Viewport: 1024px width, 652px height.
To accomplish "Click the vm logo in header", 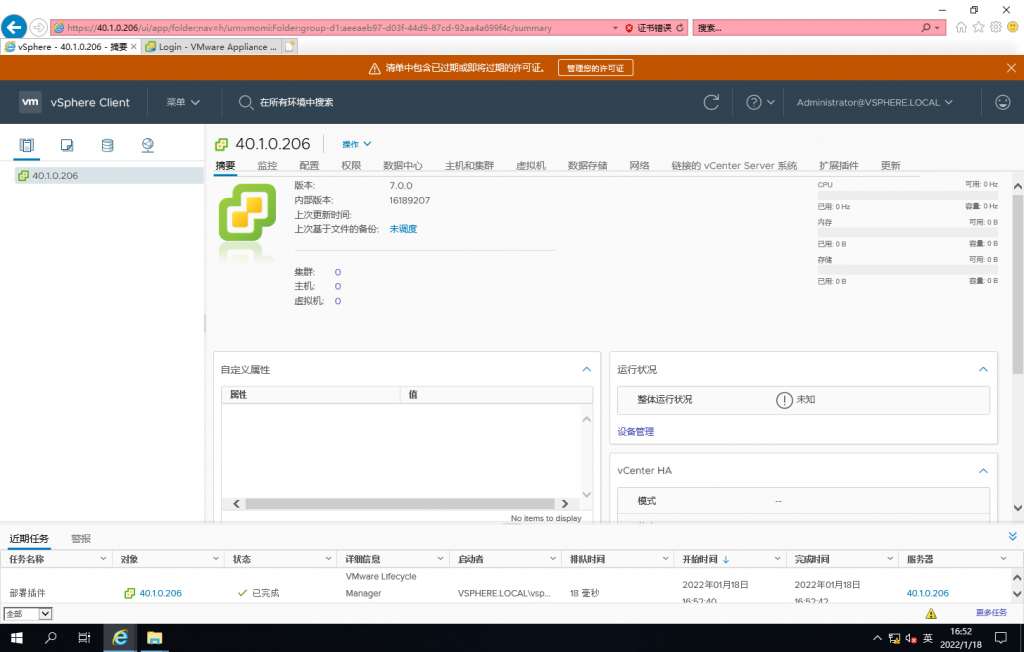I will click(30, 102).
